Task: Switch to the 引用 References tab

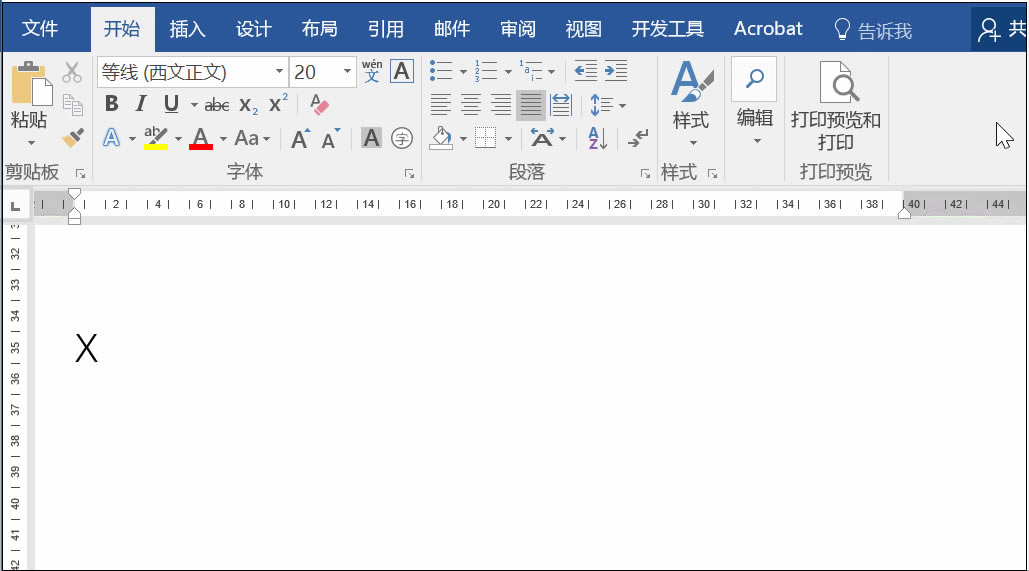Action: (386, 29)
